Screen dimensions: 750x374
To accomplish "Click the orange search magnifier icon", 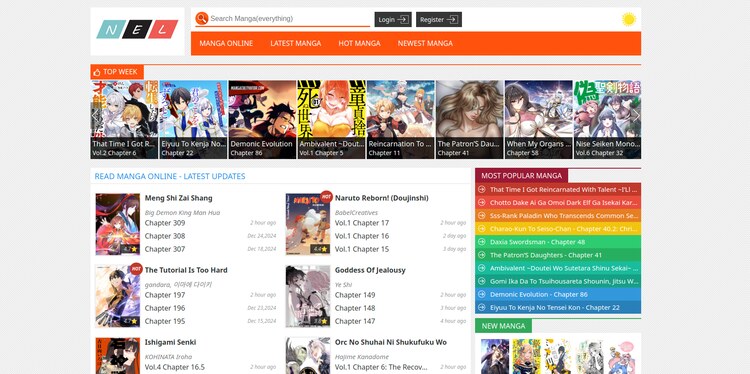I will tap(201, 19).
